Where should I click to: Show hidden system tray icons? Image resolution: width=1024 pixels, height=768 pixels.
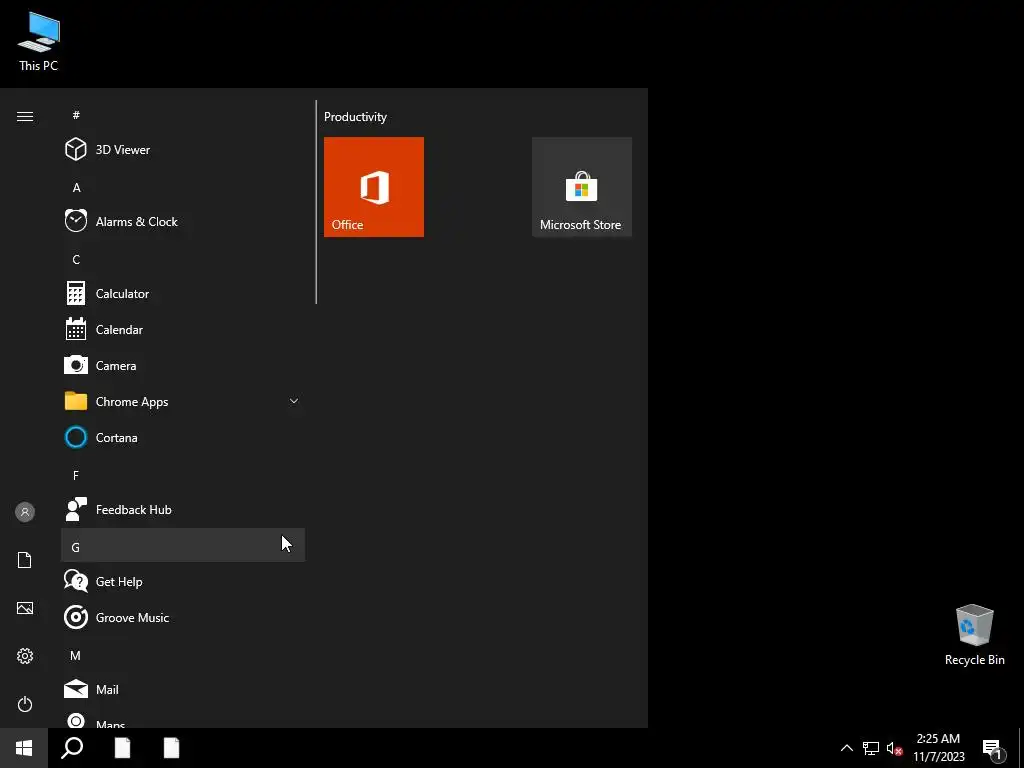[846, 748]
